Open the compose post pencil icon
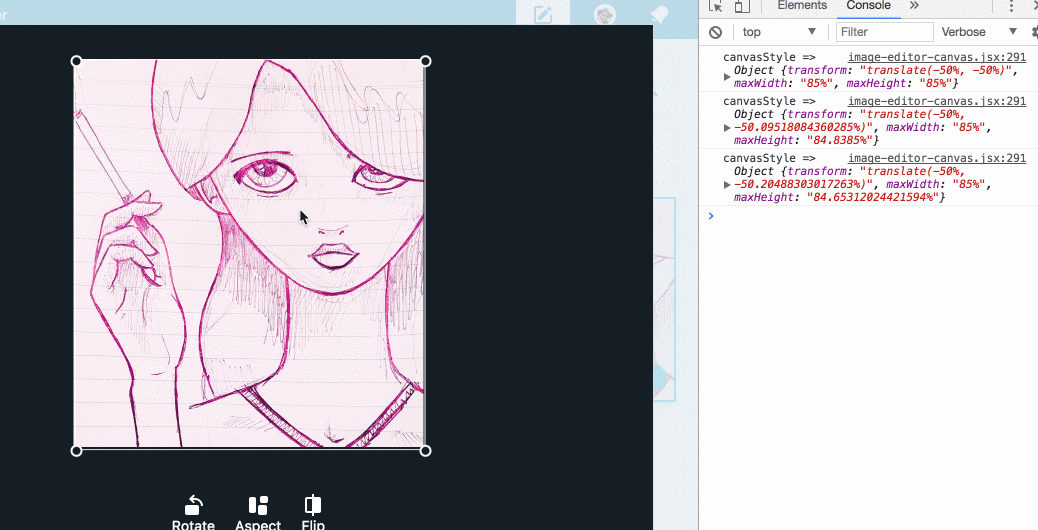Screen dimensions: 1038x530 coord(543,15)
